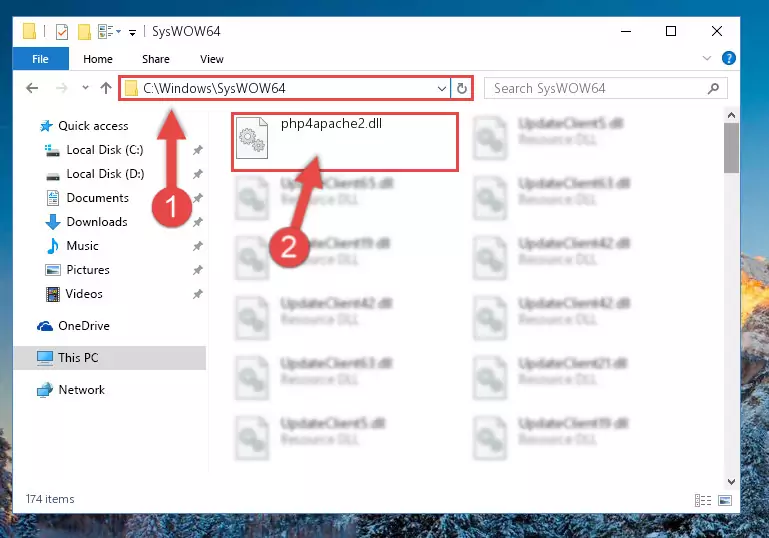Switch to Details view icon in status bar
This screenshot has height=538, width=769.
tap(703, 500)
